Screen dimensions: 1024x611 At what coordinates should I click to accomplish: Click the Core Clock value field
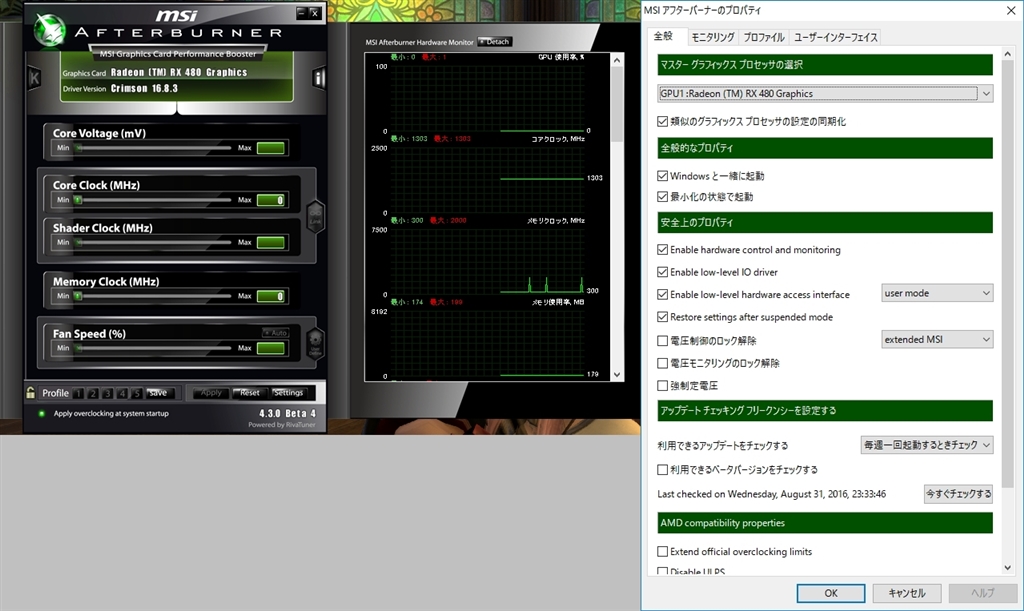click(270, 200)
